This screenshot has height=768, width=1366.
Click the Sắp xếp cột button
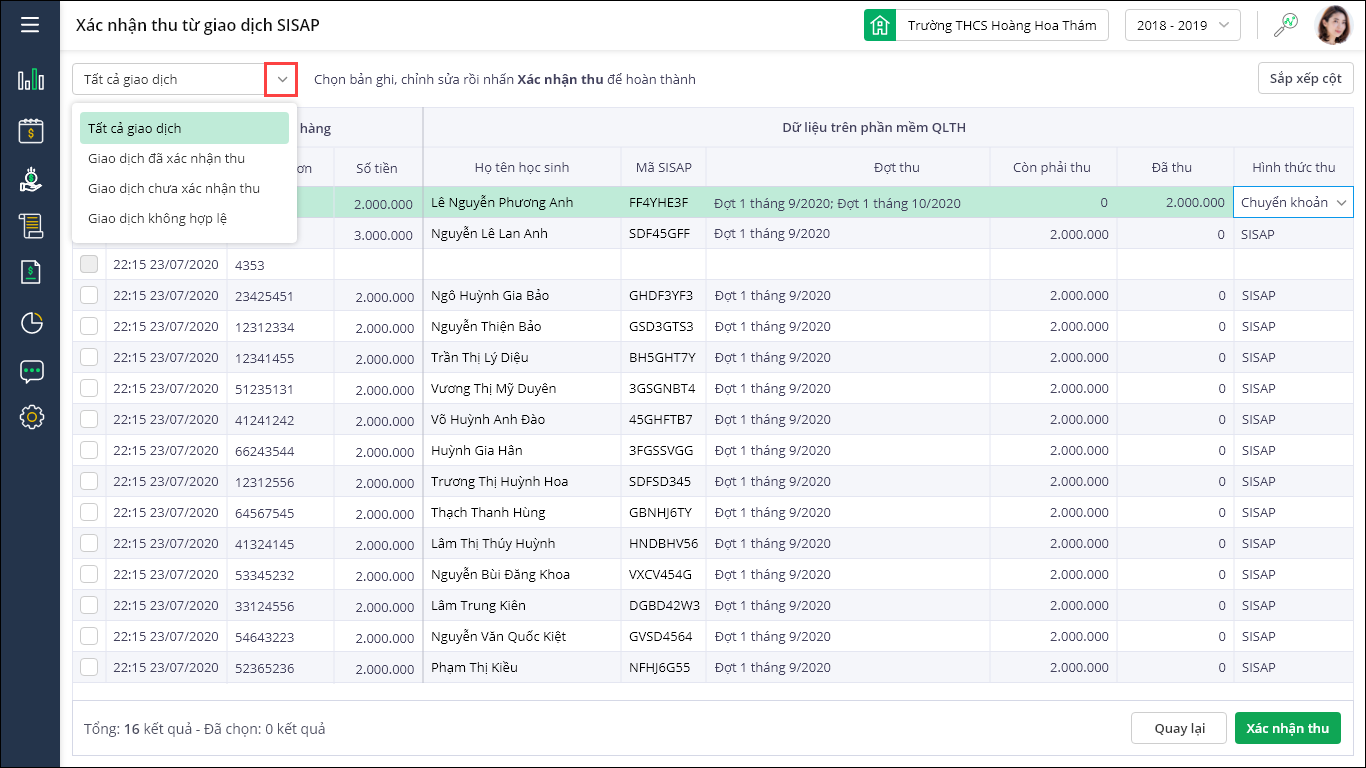pyautogui.click(x=1305, y=79)
